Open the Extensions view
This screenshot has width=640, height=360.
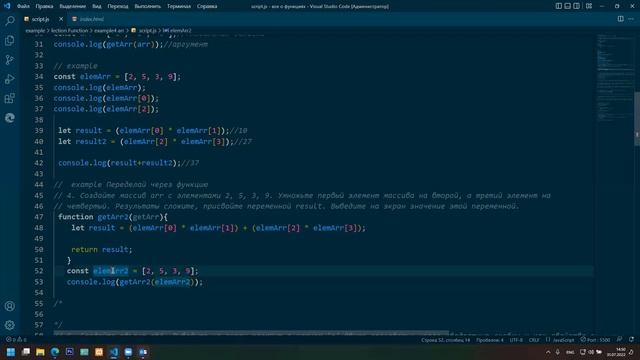[9, 98]
